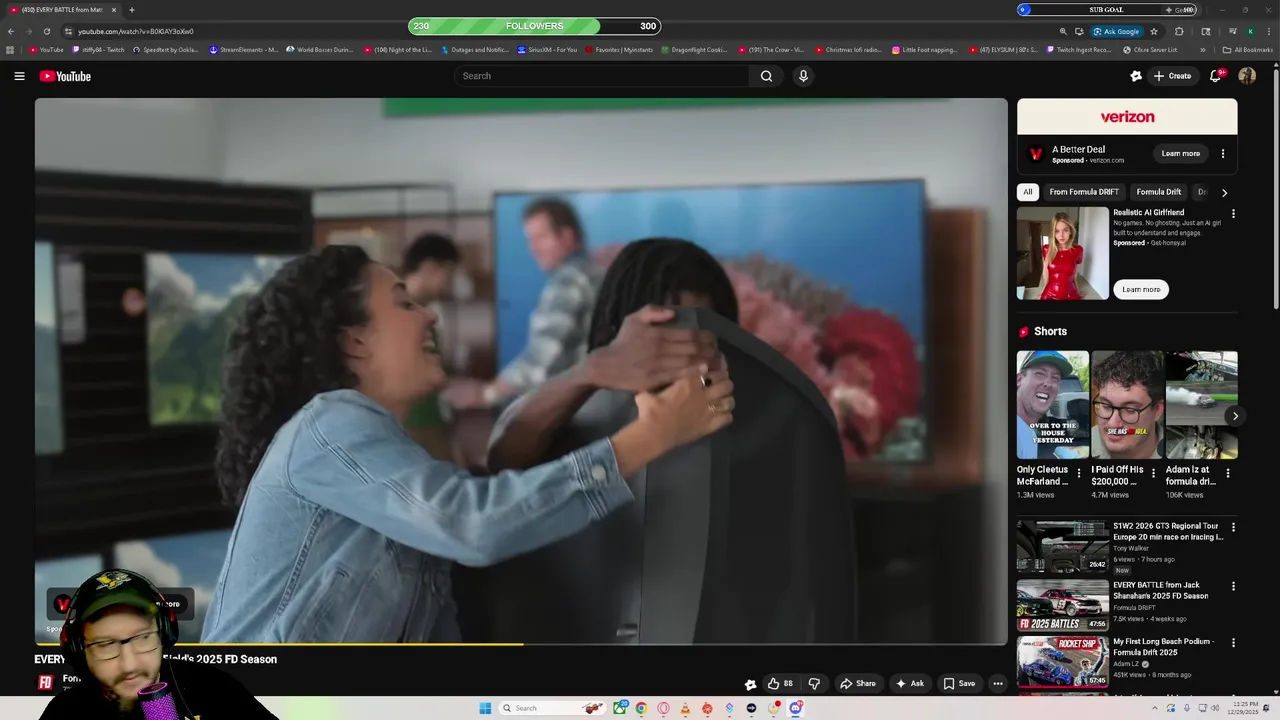Screen dimensions: 1280x720
Task: Click the sparkle icon beside Create
Action: (1136, 76)
